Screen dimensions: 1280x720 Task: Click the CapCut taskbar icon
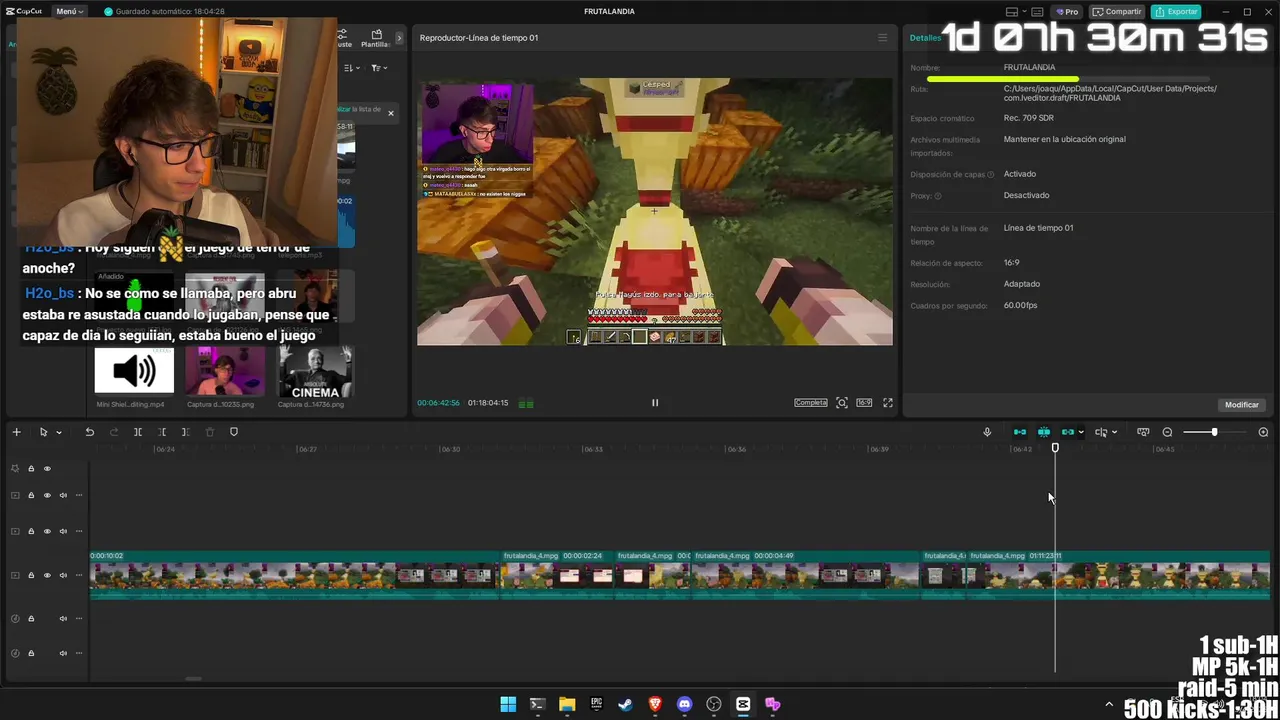click(x=743, y=704)
